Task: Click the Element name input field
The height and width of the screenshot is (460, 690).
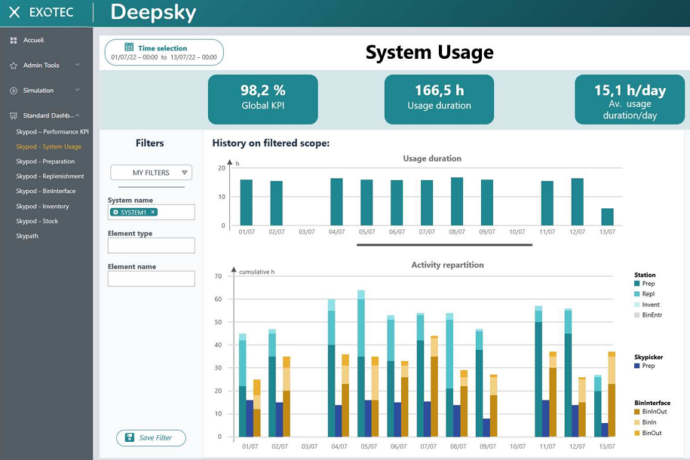Action: click(151, 279)
